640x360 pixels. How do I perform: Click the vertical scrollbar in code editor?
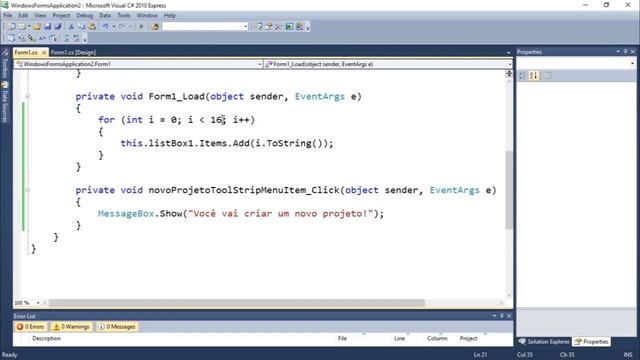pos(509,190)
